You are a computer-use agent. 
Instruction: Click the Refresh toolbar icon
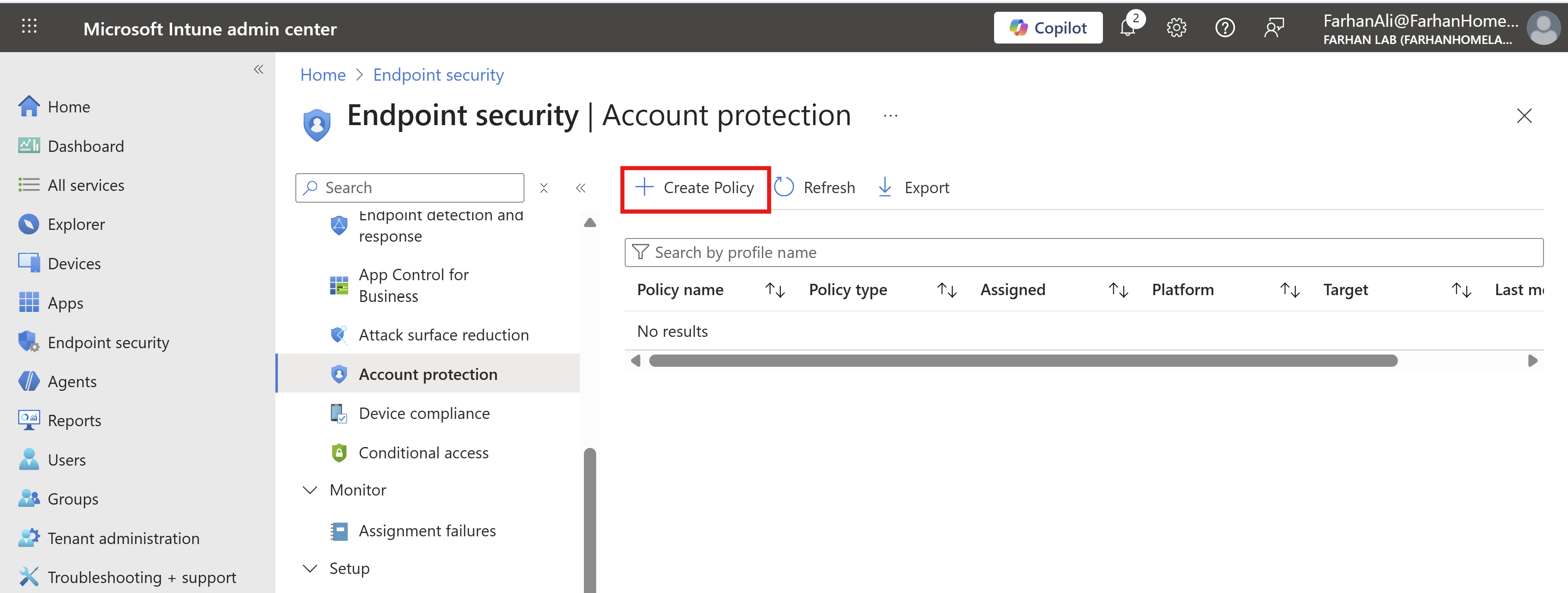(784, 187)
